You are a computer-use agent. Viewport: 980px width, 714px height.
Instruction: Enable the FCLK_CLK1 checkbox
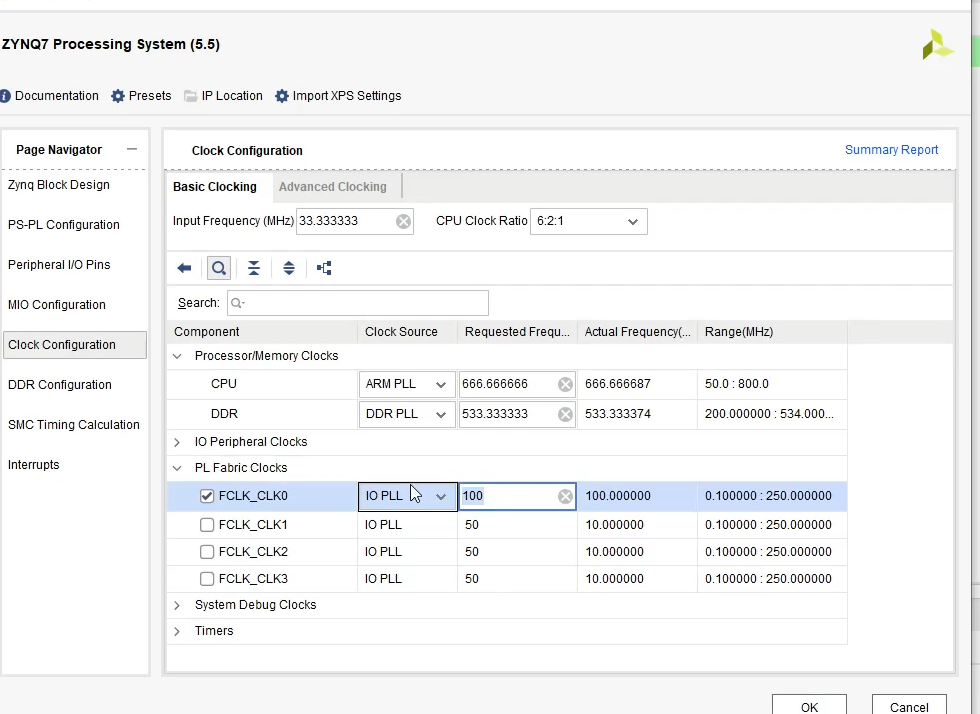pyautogui.click(x=207, y=525)
